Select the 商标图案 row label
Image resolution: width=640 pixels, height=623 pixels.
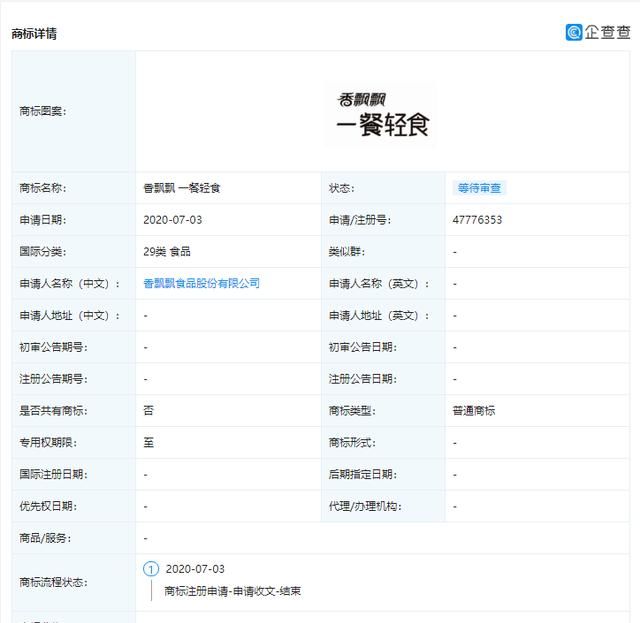(x=43, y=111)
